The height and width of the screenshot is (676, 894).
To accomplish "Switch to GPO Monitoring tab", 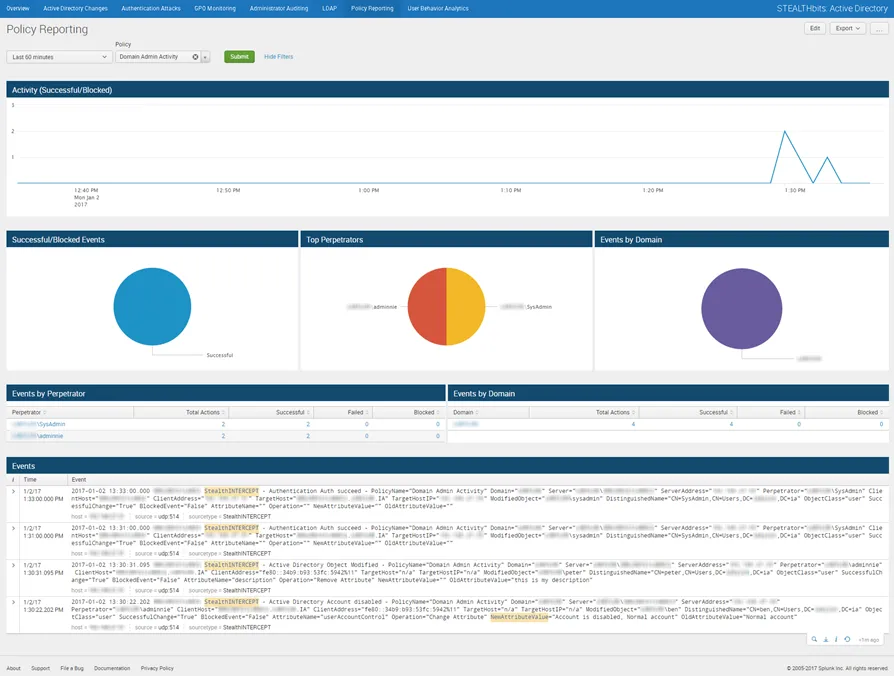I will coord(215,9).
